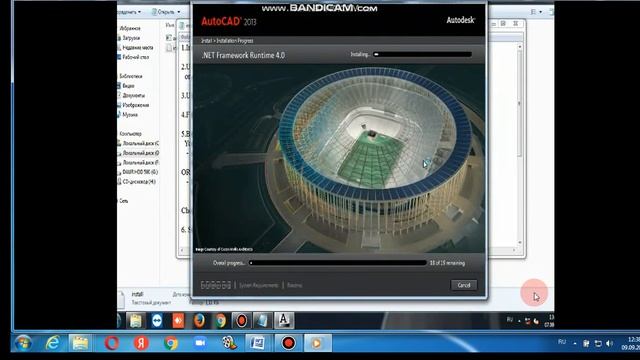Image resolution: width=640 pixels, height=360 pixels.
Task: Select Избранное in Explorer sidebar
Action: click(130, 28)
